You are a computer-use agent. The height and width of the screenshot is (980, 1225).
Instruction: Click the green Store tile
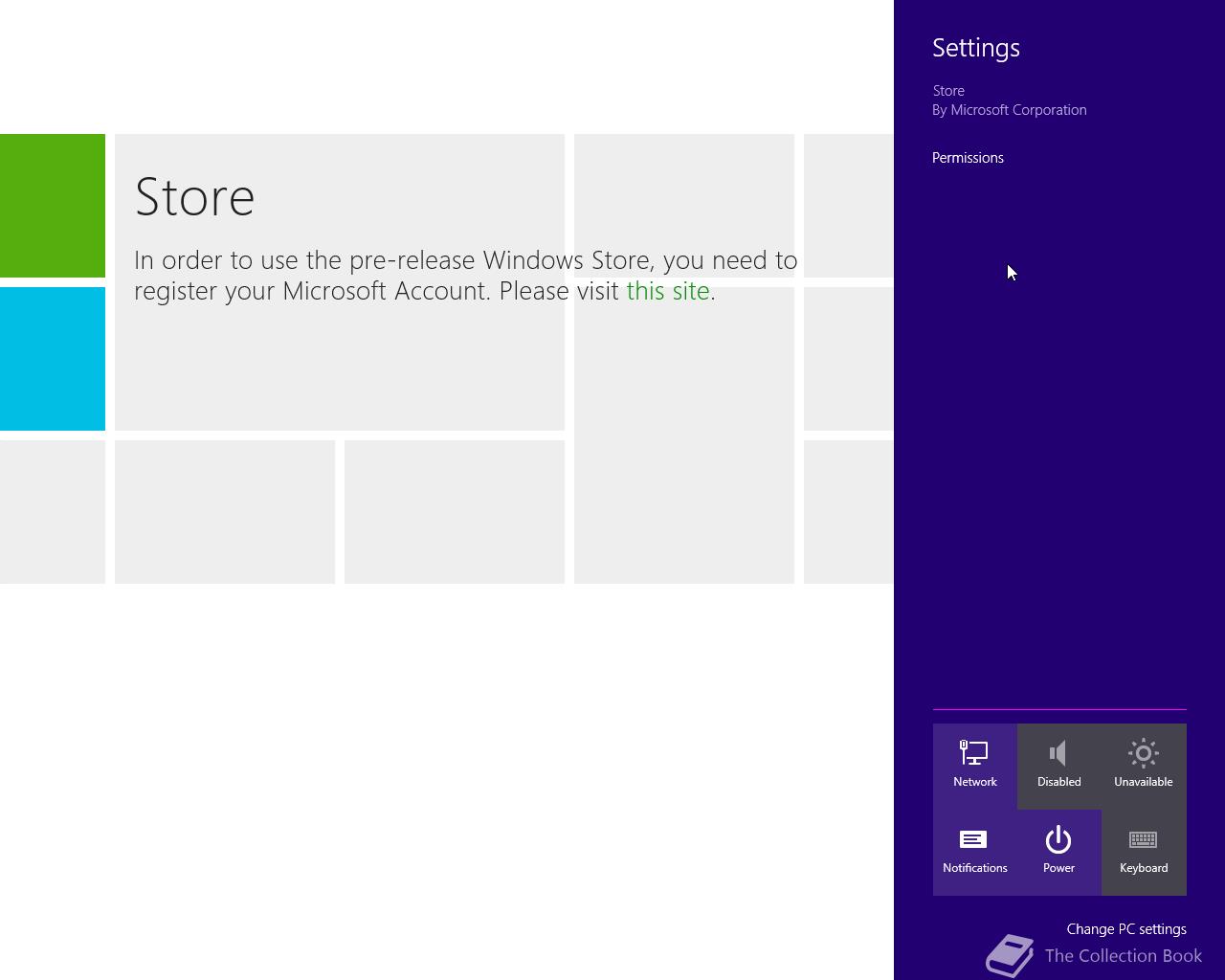53,206
